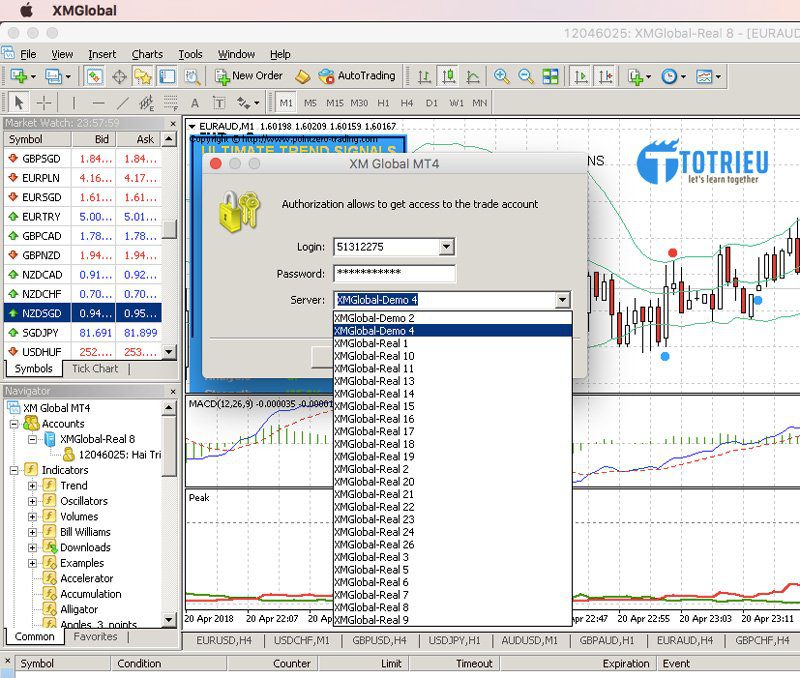This screenshot has width=800, height=678.
Task: Open the GBPUSD,H4 chart tab
Action: click(379, 640)
